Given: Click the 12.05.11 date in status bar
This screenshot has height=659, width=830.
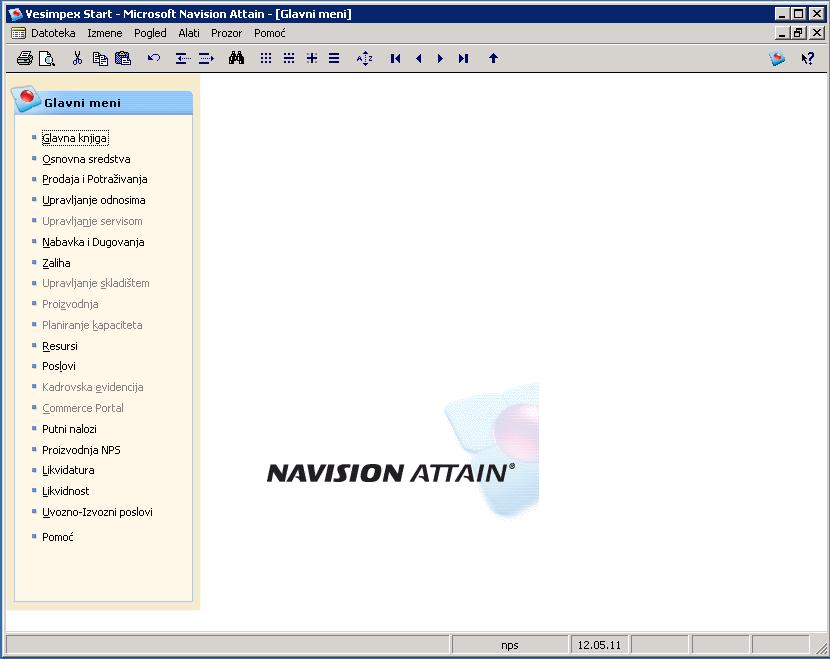Looking at the screenshot, I should (599, 645).
